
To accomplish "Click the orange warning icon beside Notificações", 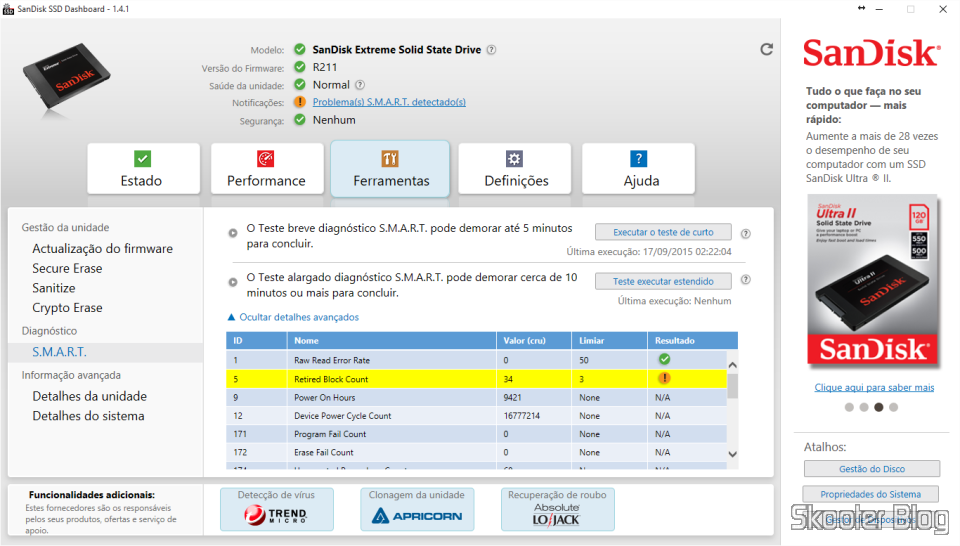I will pyautogui.click(x=299, y=102).
